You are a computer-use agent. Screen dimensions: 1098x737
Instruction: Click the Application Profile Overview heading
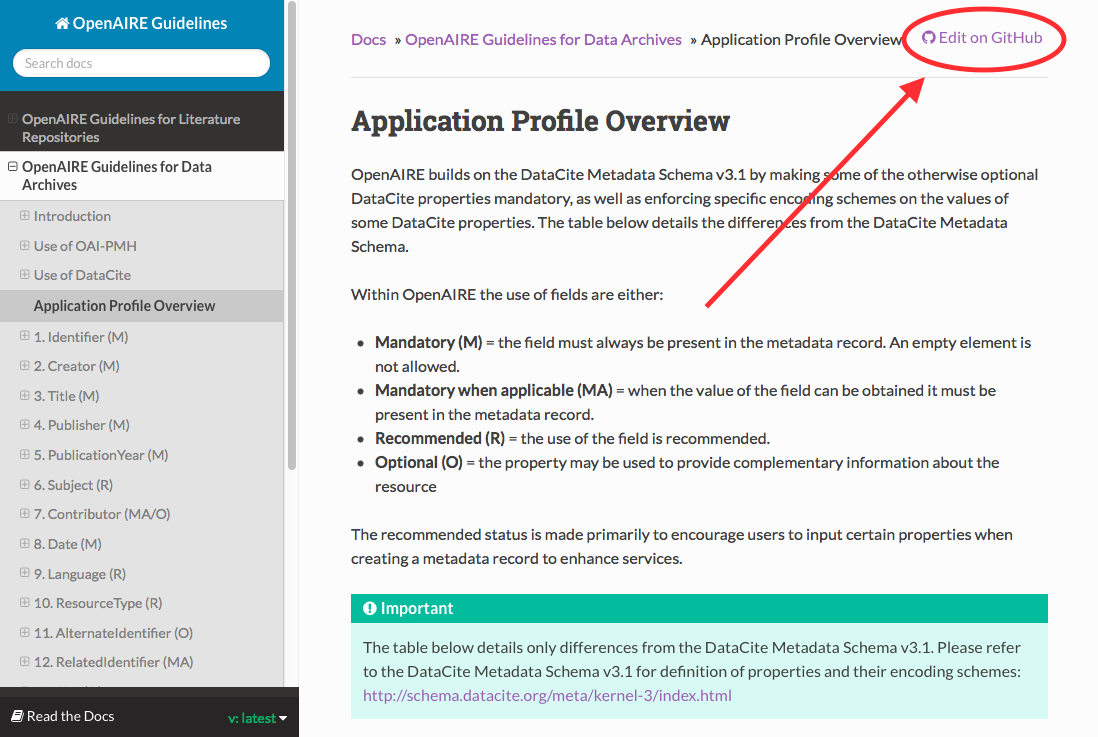(540, 120)
